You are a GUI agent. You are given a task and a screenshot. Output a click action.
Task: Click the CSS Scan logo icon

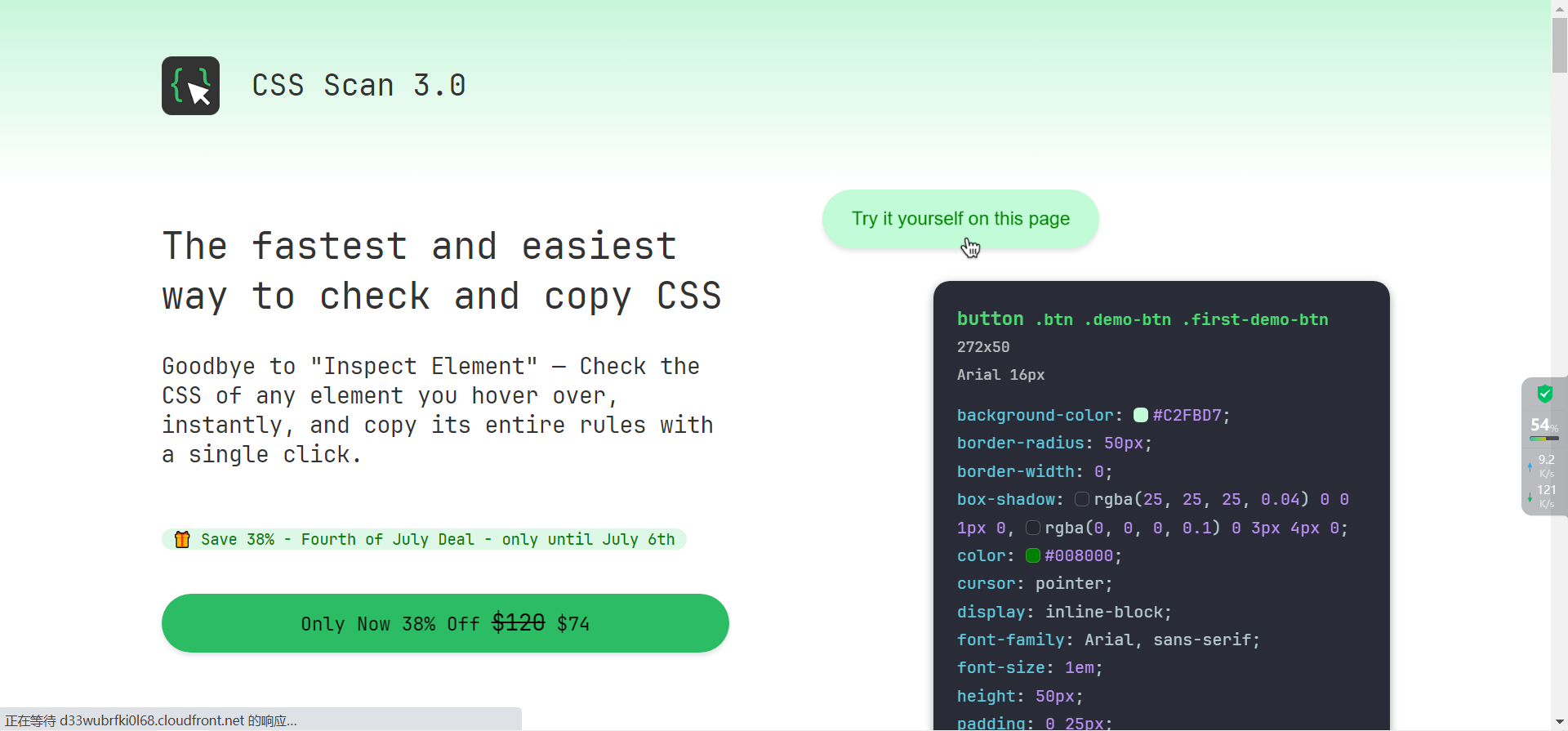[x=190, y=86]
